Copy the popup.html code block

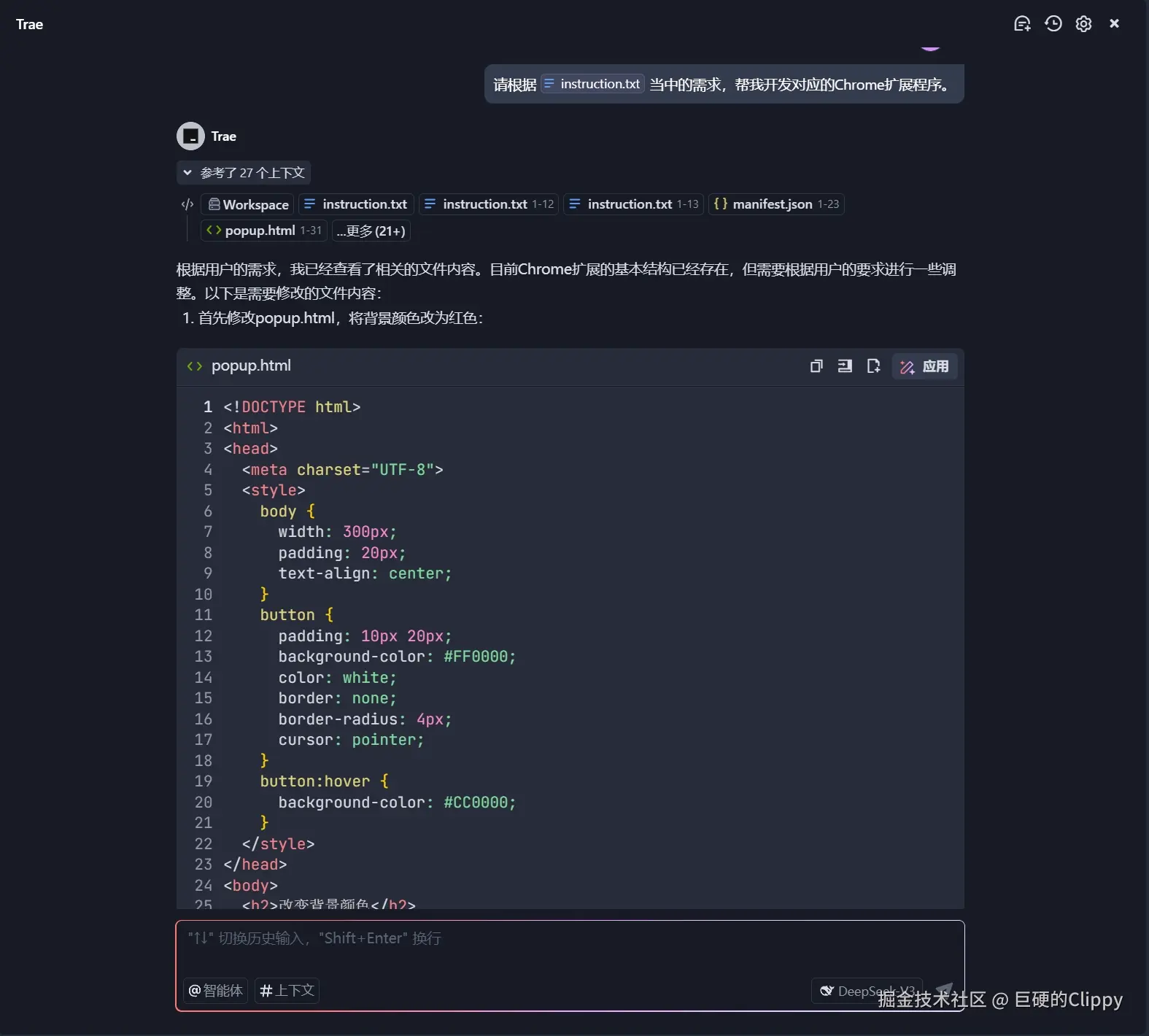[x=816, y=366]
